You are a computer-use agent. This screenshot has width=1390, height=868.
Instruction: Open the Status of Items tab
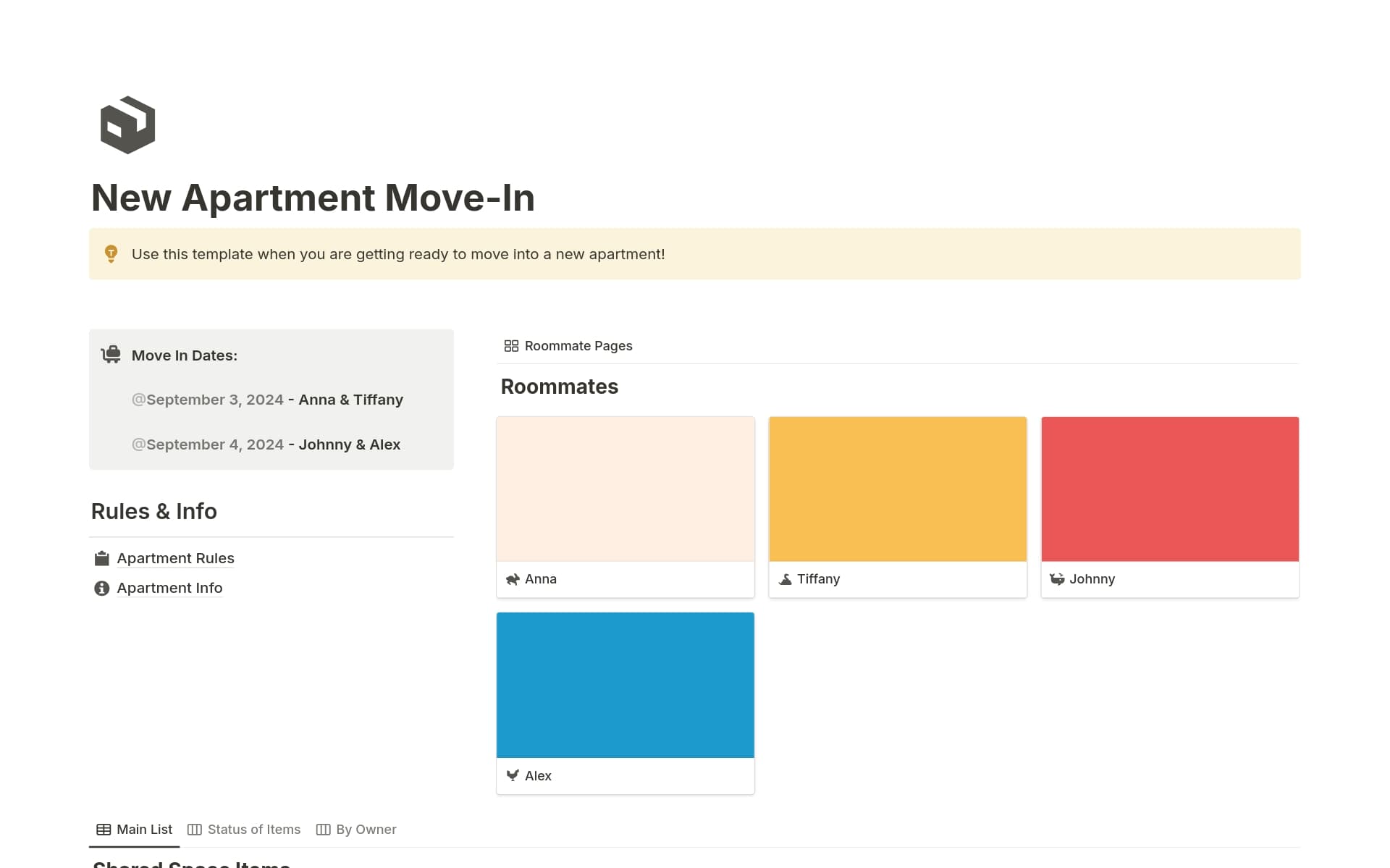click(x=244, y=830)
